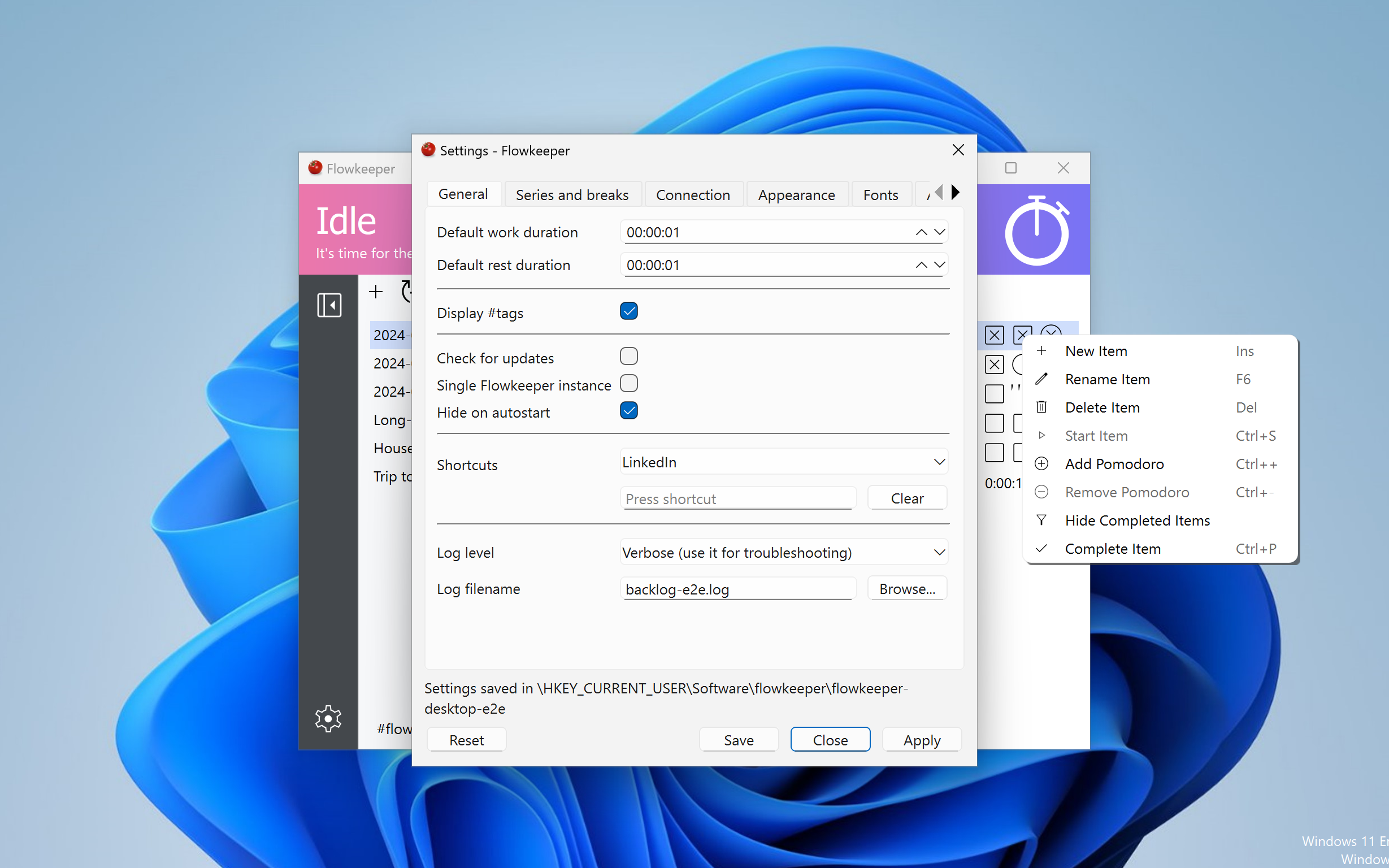
Task: Click the '#flow' tag at bottom of main window
Action: click(x=394, y=729)
